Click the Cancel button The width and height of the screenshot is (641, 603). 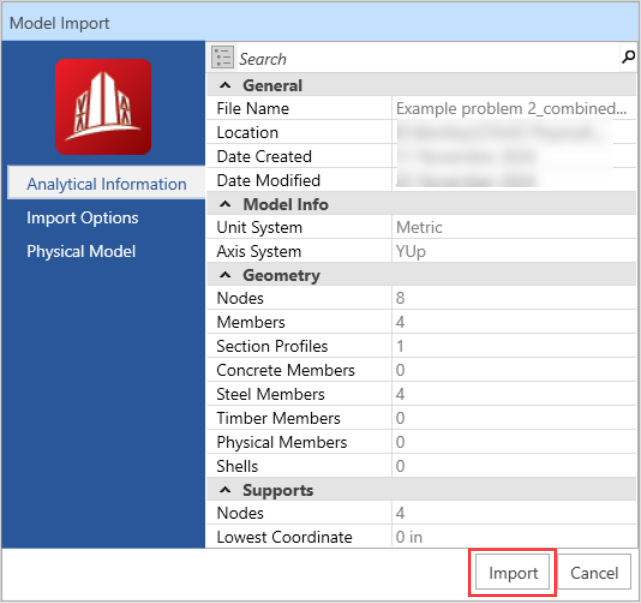pyautogui.click(x=594, y=572)
